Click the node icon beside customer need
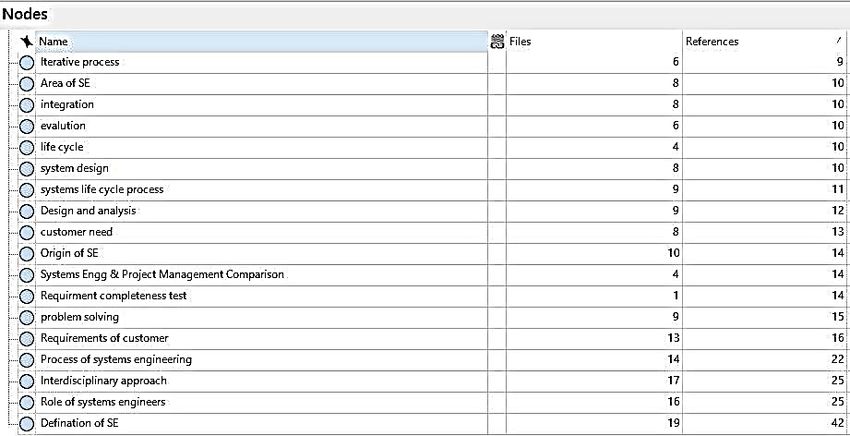The image size is (850, 436). click(x=27, y=233)
